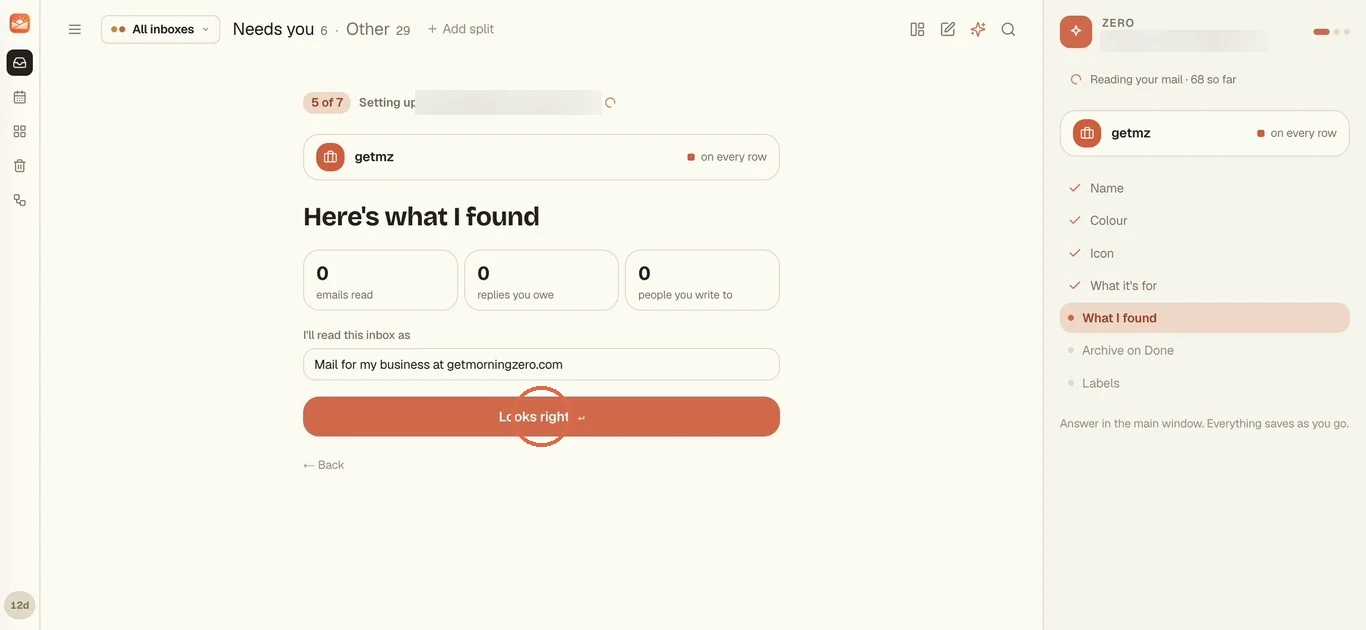The height and width of the screenshot is (630, 1366).
Task: Click the emails read stat card
Action: click(380, 280)
